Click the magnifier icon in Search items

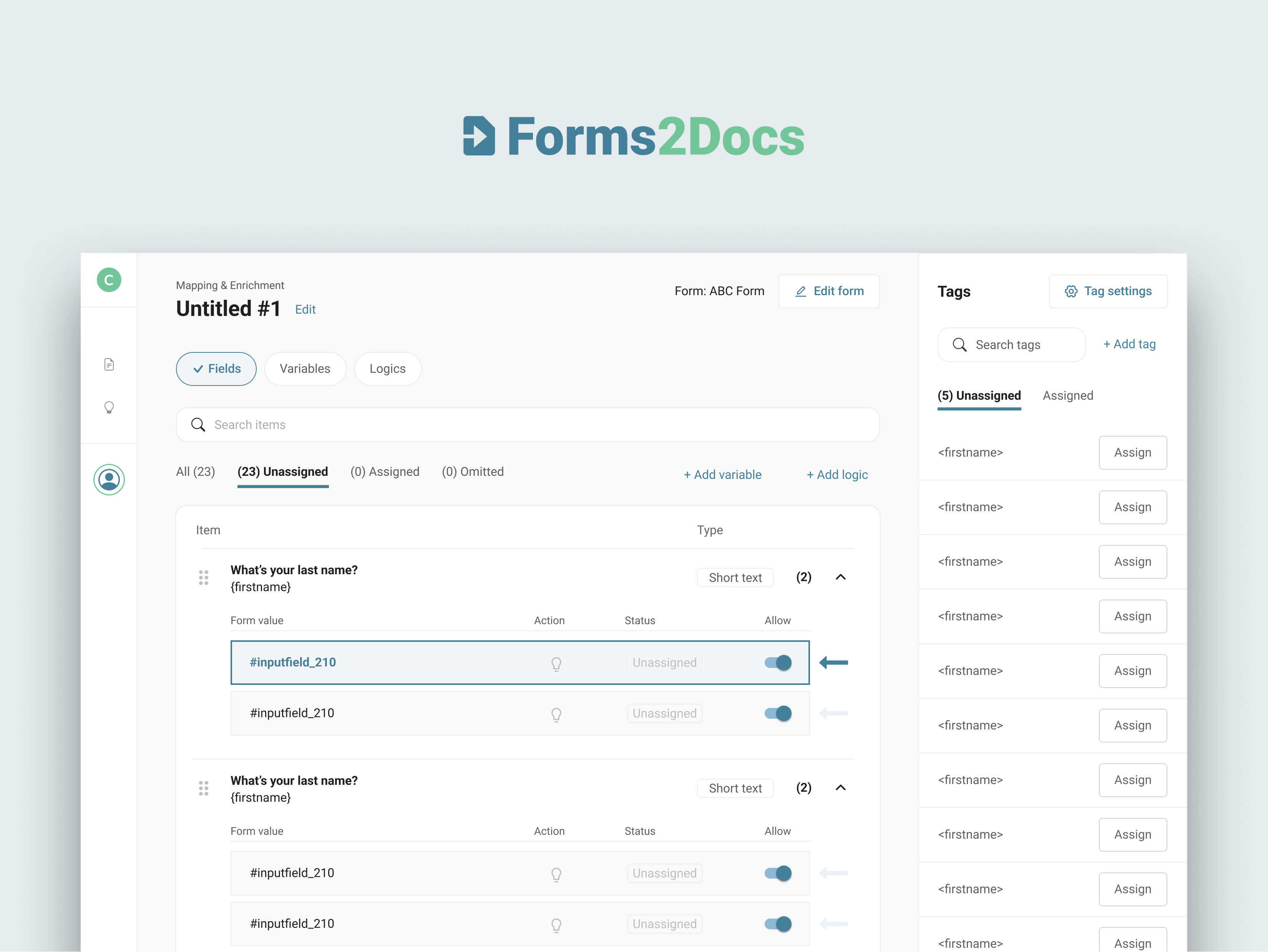tap(198, 424)
